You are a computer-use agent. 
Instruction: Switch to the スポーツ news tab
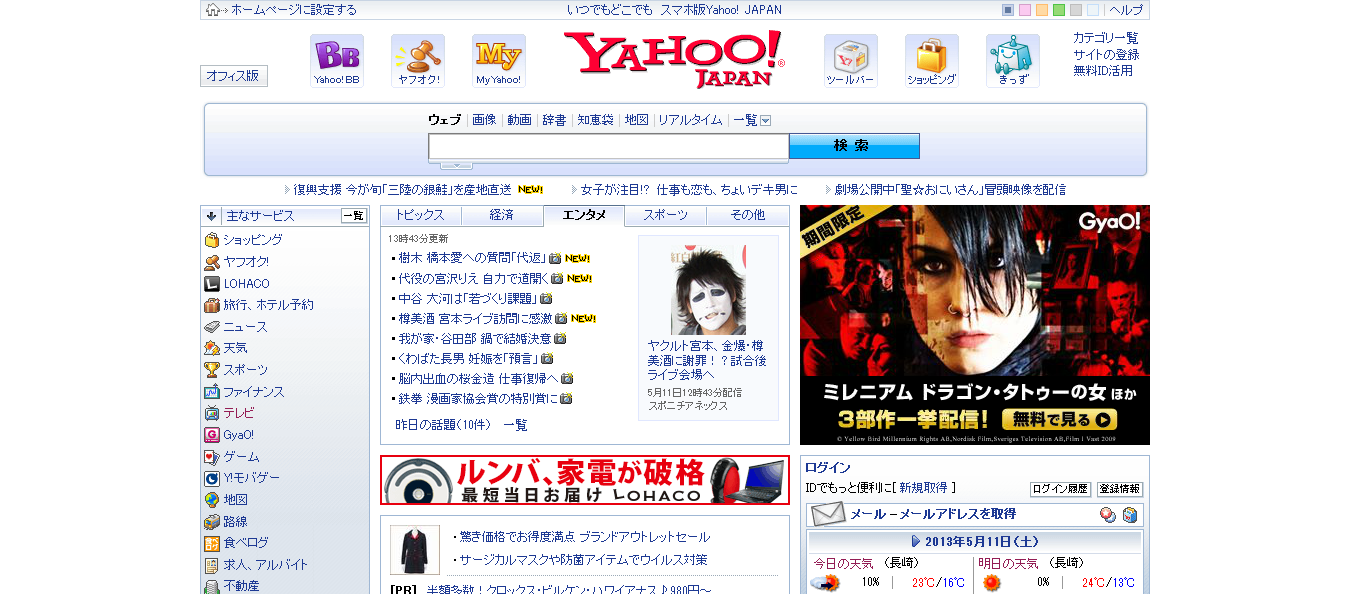coord(666,215)
